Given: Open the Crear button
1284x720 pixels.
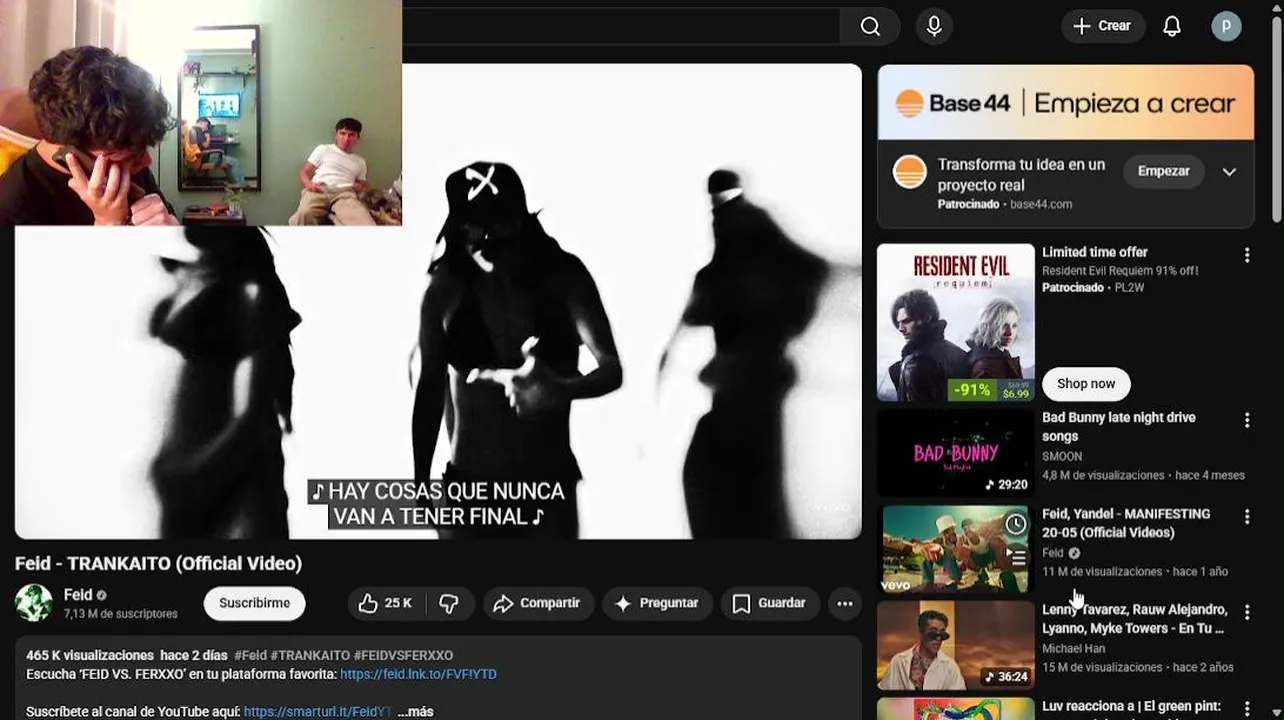Looking at the screenshot, I should tap(1102, 26).
